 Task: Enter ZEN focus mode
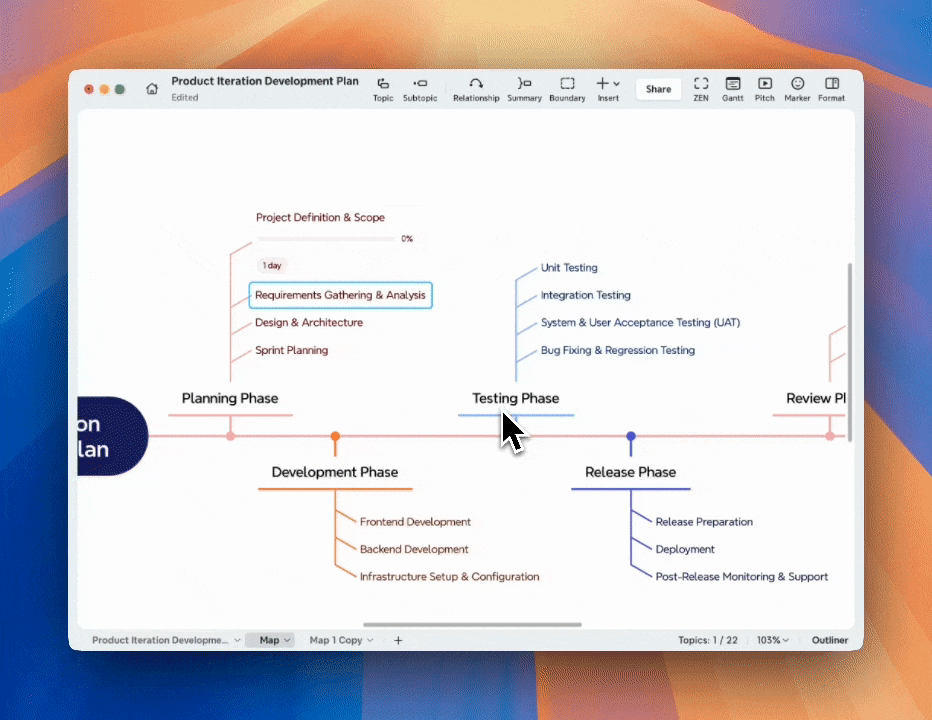coord(701,89)
